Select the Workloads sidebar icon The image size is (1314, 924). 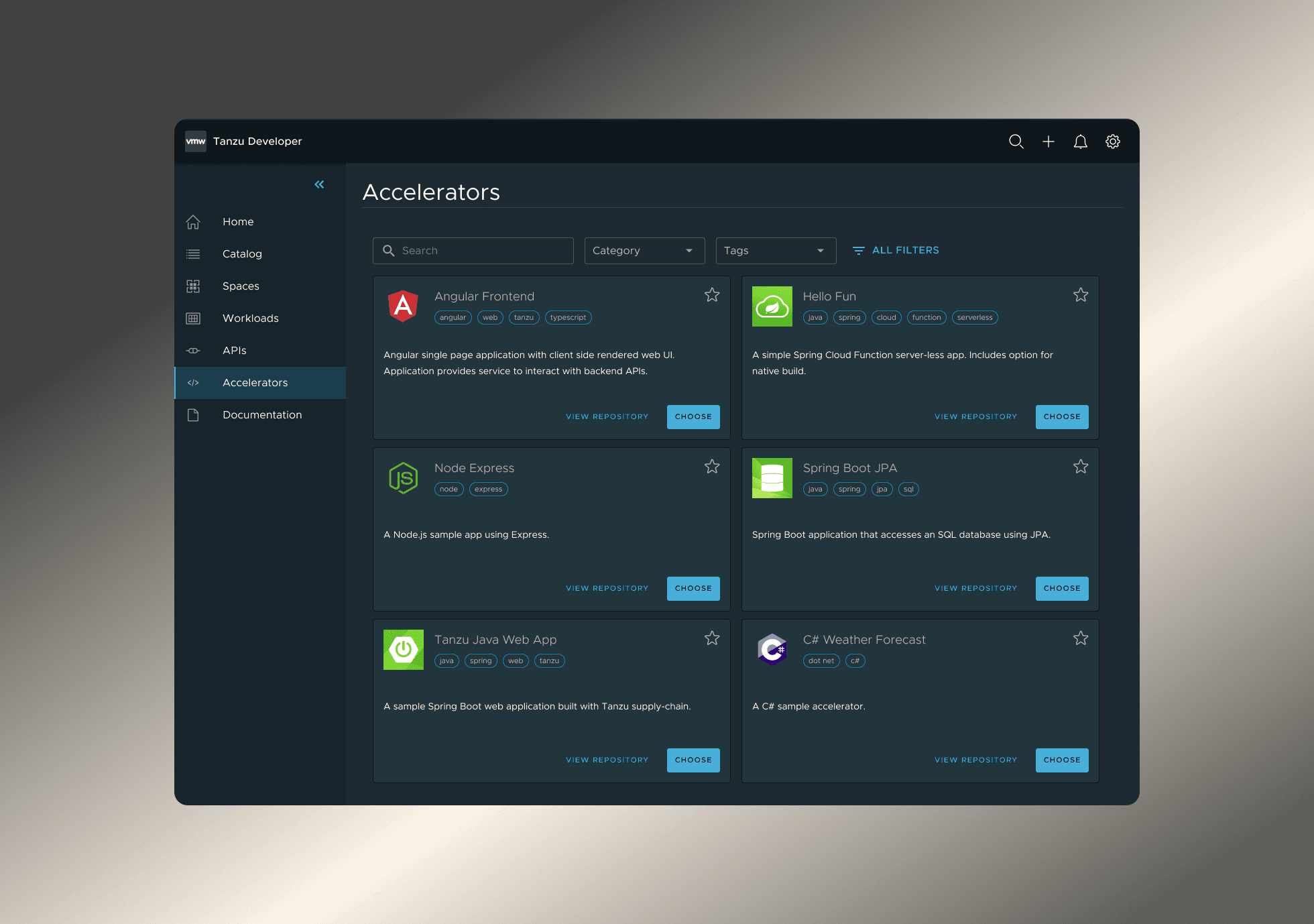click(x=193, y=318)
